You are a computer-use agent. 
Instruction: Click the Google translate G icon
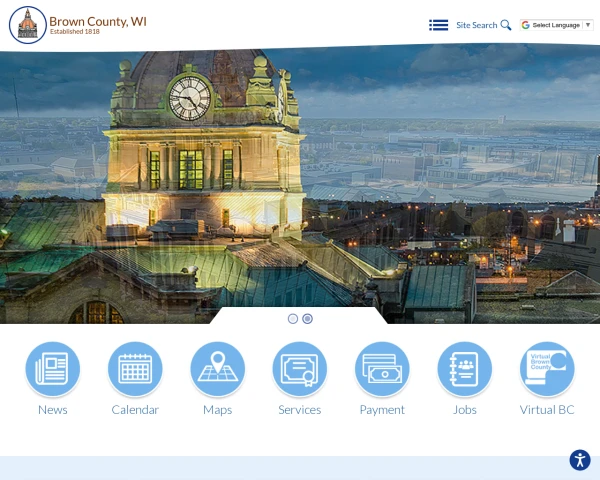tap(526, 25)
